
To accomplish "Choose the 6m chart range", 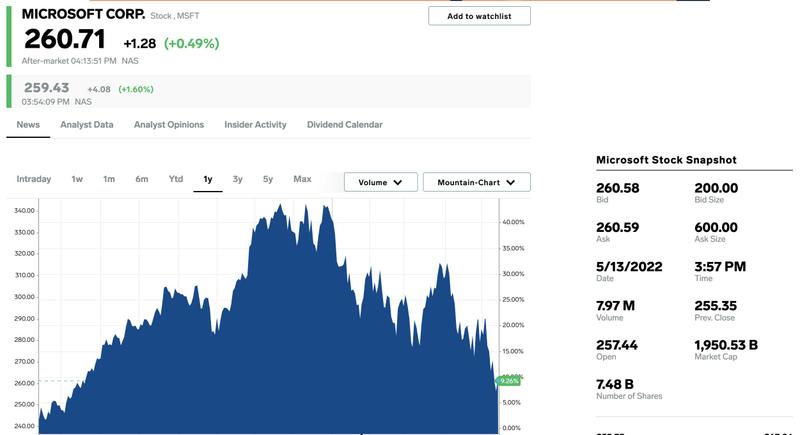I will pyautogui.click(x=141, y=179).
